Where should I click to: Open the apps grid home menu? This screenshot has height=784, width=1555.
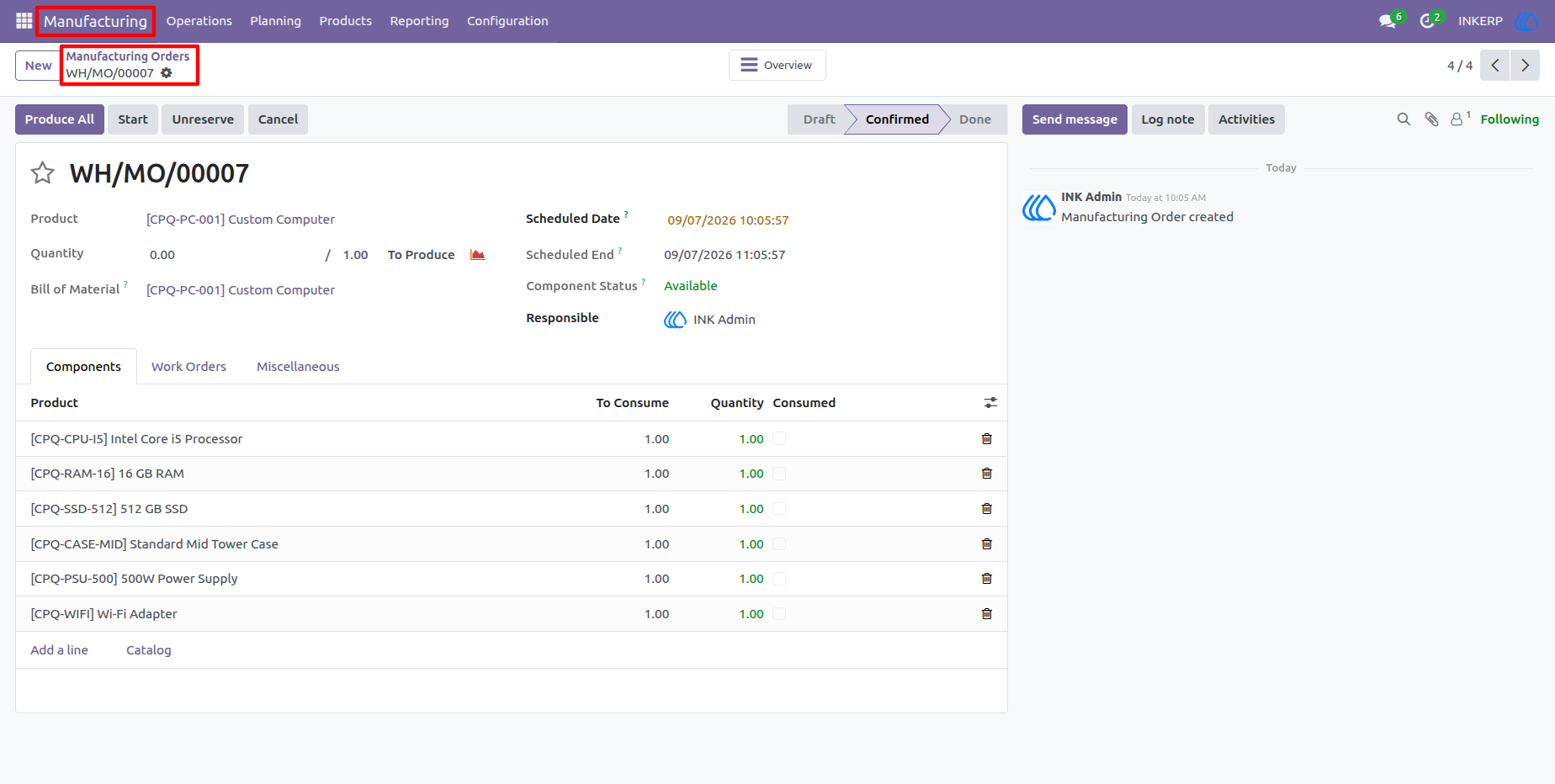(24, 20)
